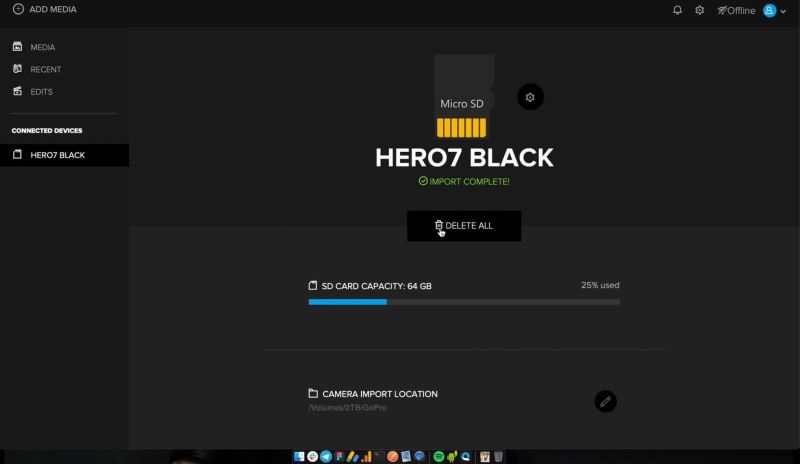Viewport: 800px width, 464px height.
Task: Click the 25% used label
Action: point(600,285)
